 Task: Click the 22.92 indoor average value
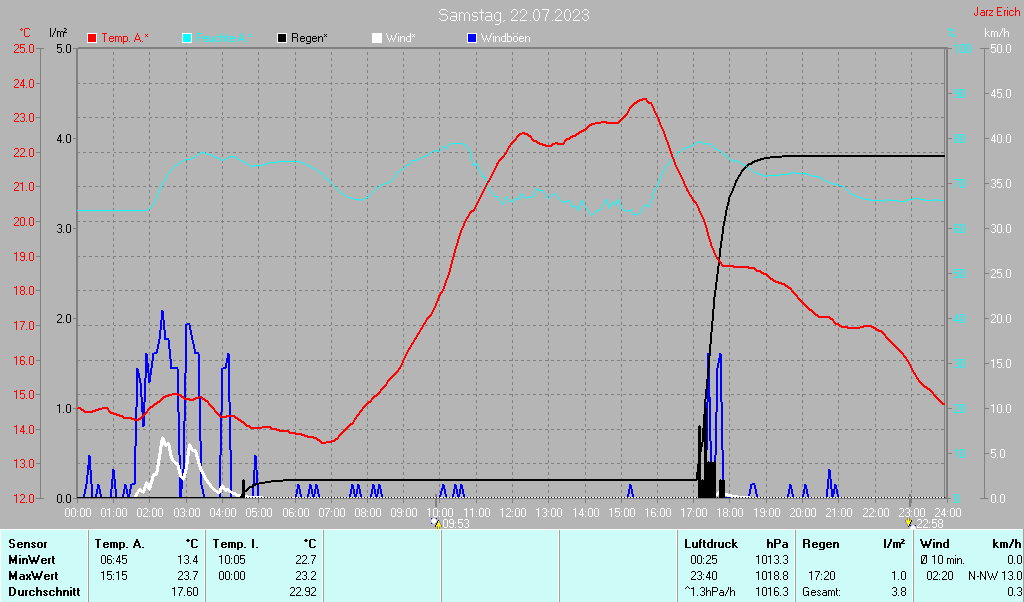(x=303, y=592)
